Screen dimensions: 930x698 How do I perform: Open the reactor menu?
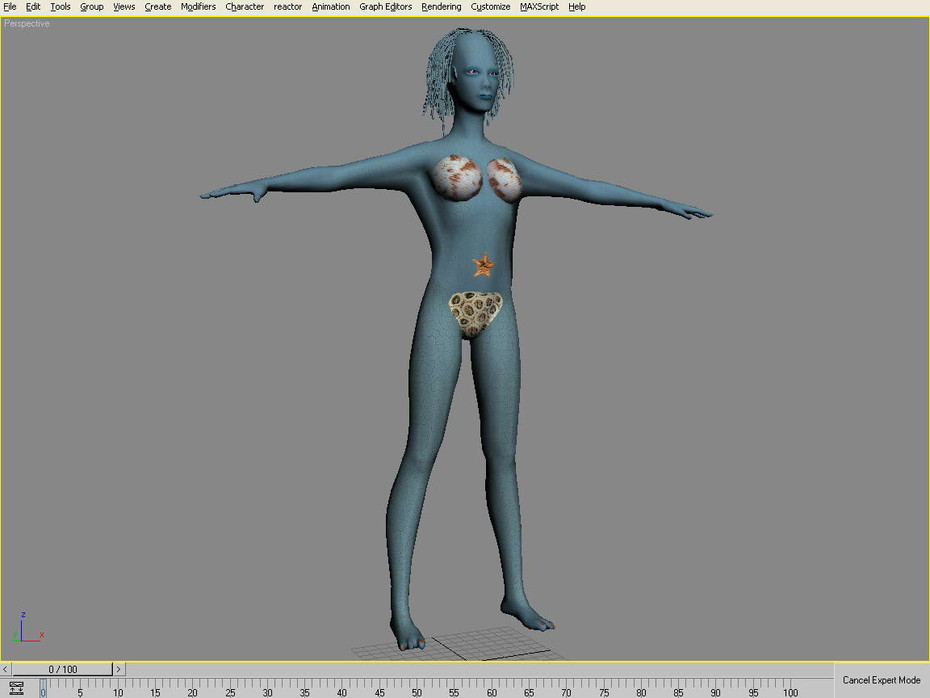[x=288, y=7]
